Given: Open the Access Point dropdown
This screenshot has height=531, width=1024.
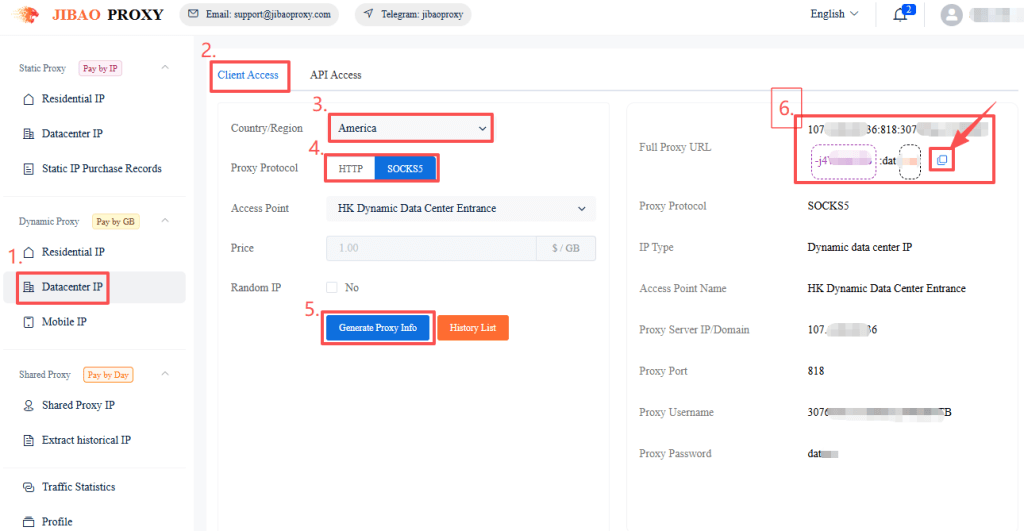Looking at the screenshot, I should point(460,208).
